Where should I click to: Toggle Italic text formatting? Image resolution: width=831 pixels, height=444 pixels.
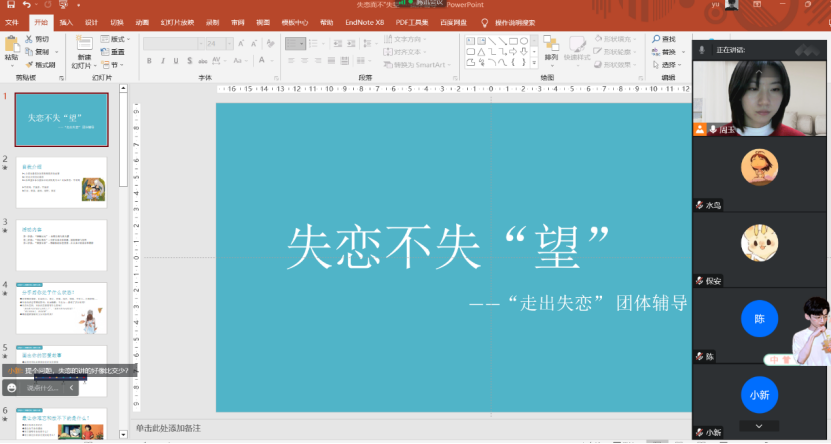[163, 62]
